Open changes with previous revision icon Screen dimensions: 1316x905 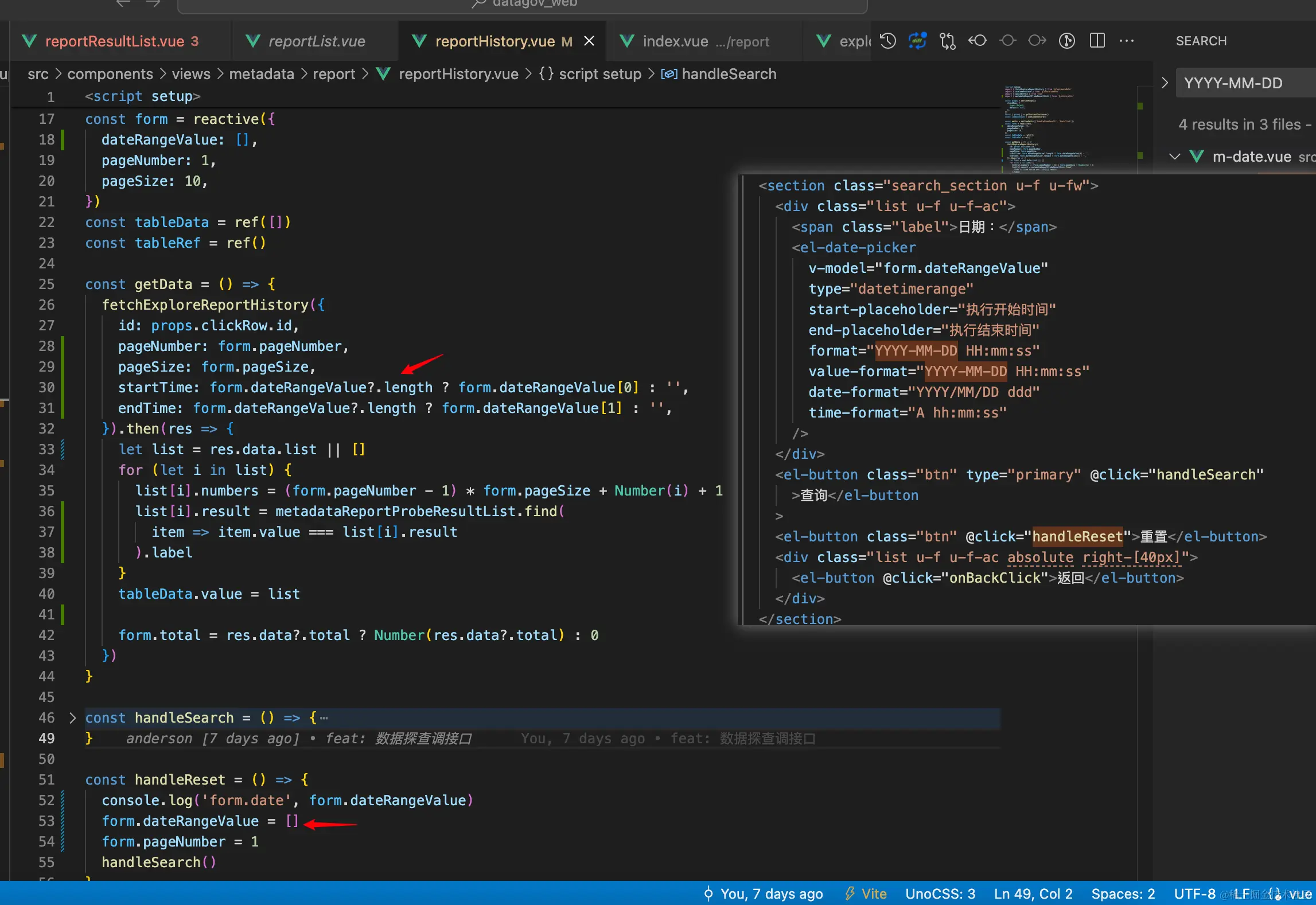[x=978, y=41]
